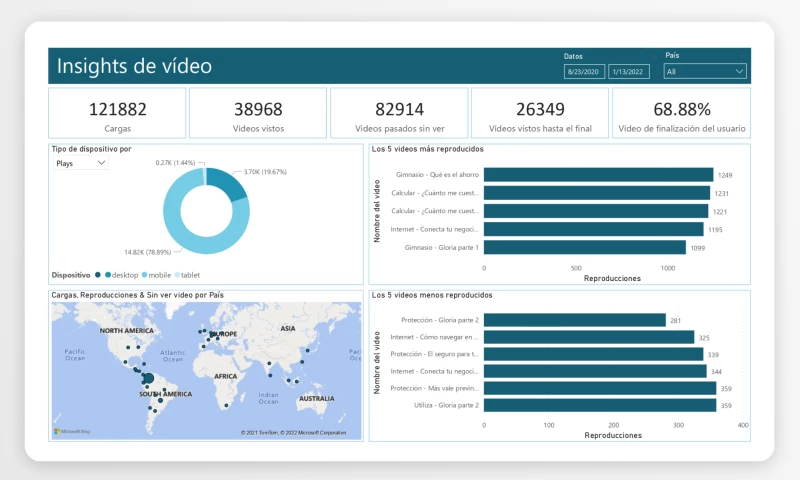The image size is (800, 480).
Task: Click the 'Insights de vídeo' title
Action: (134, 66)
